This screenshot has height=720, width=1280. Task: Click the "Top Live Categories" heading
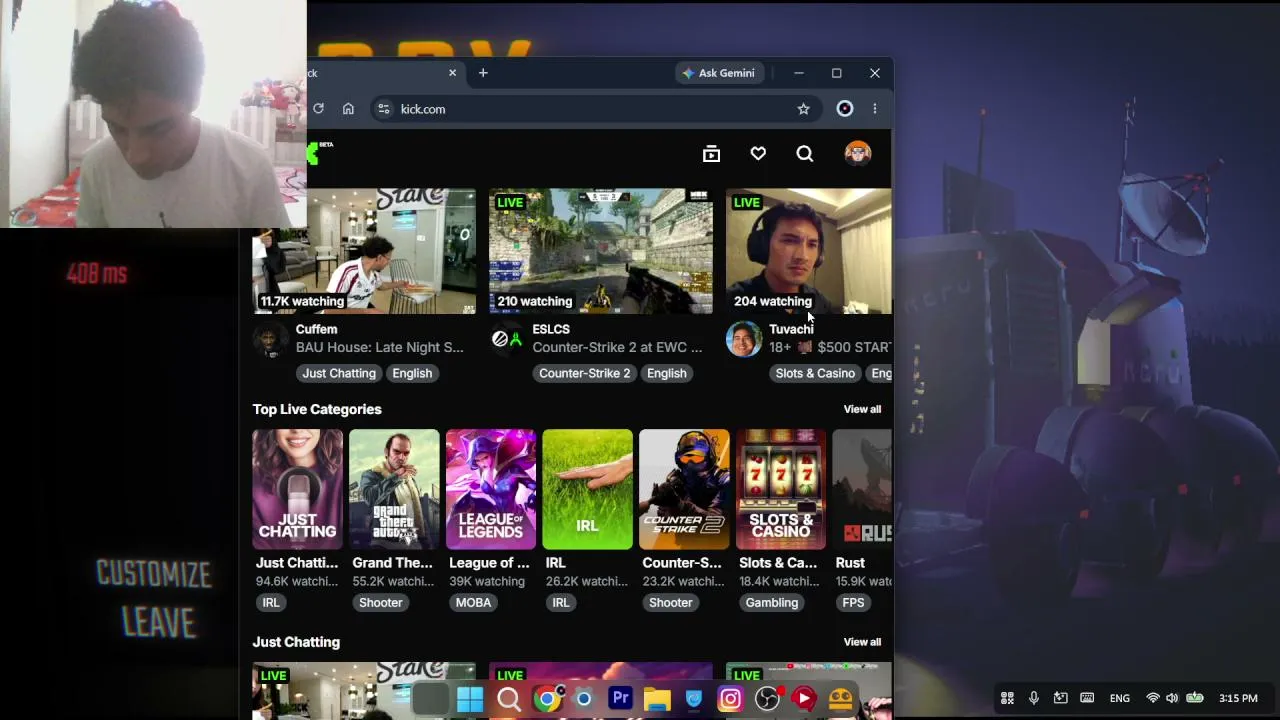pyautogui.click(x=317, y=409)
